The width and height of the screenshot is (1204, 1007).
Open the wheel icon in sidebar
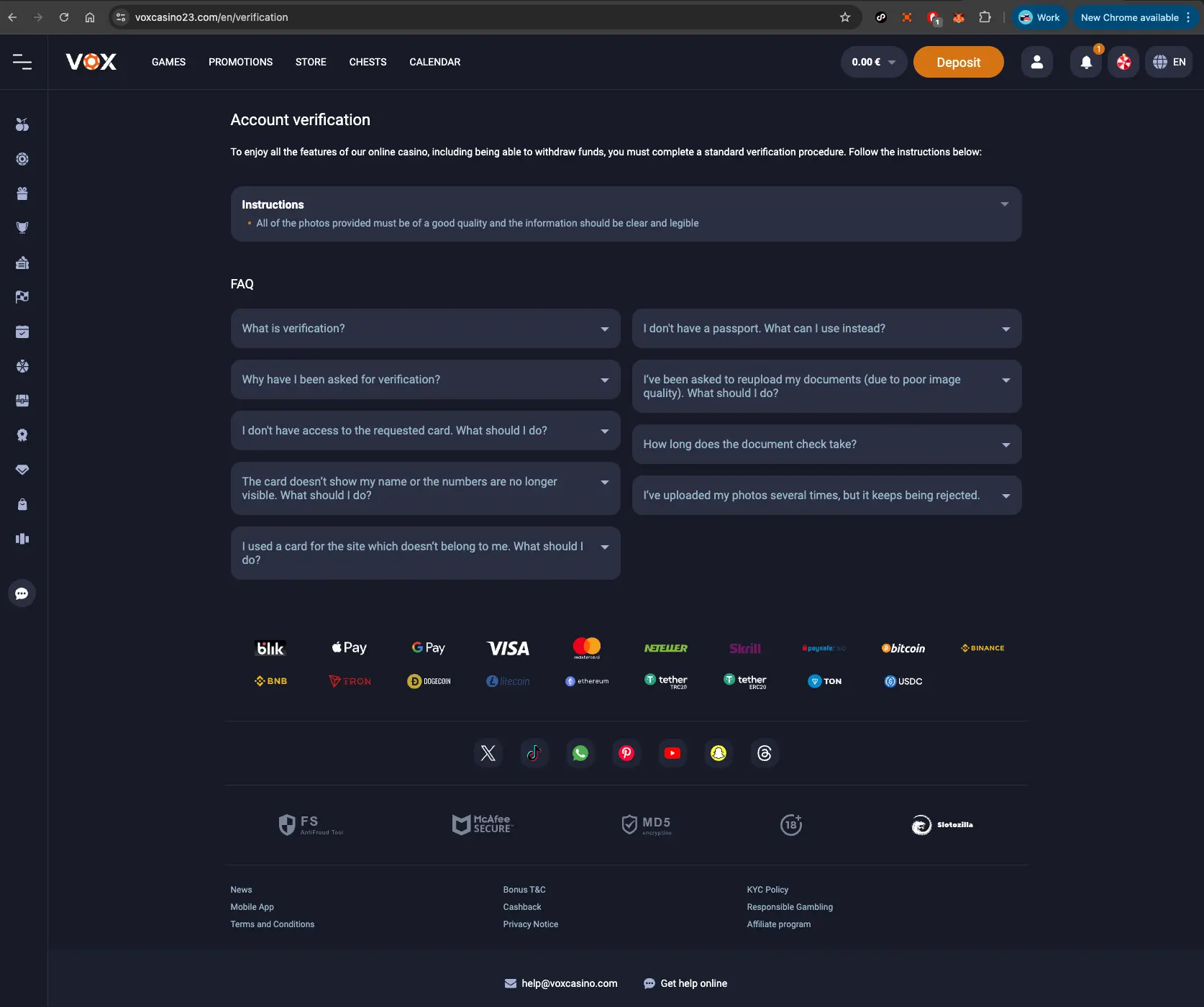(22, 366)
